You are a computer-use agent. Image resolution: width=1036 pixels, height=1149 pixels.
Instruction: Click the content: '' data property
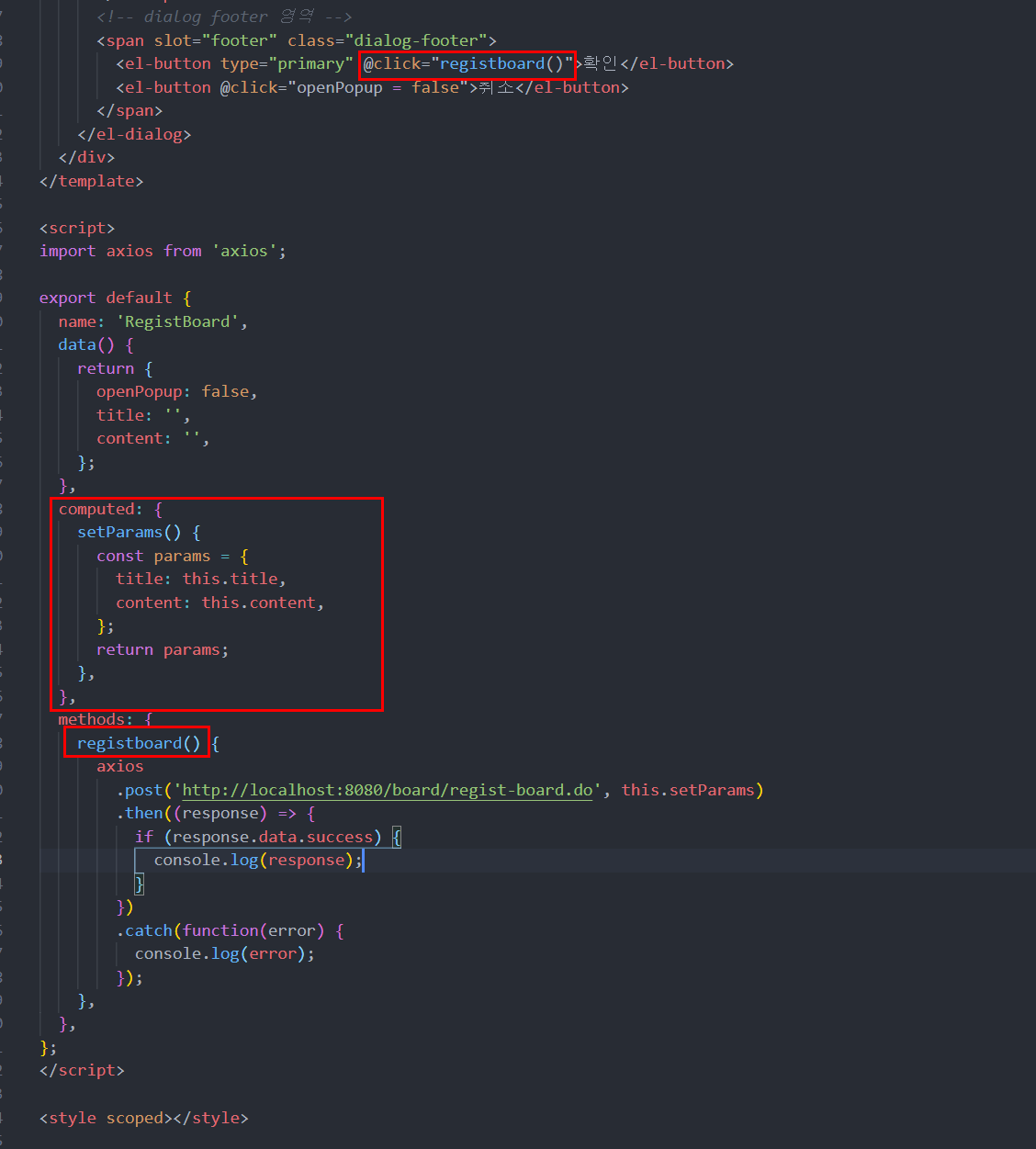coord(152,438)
